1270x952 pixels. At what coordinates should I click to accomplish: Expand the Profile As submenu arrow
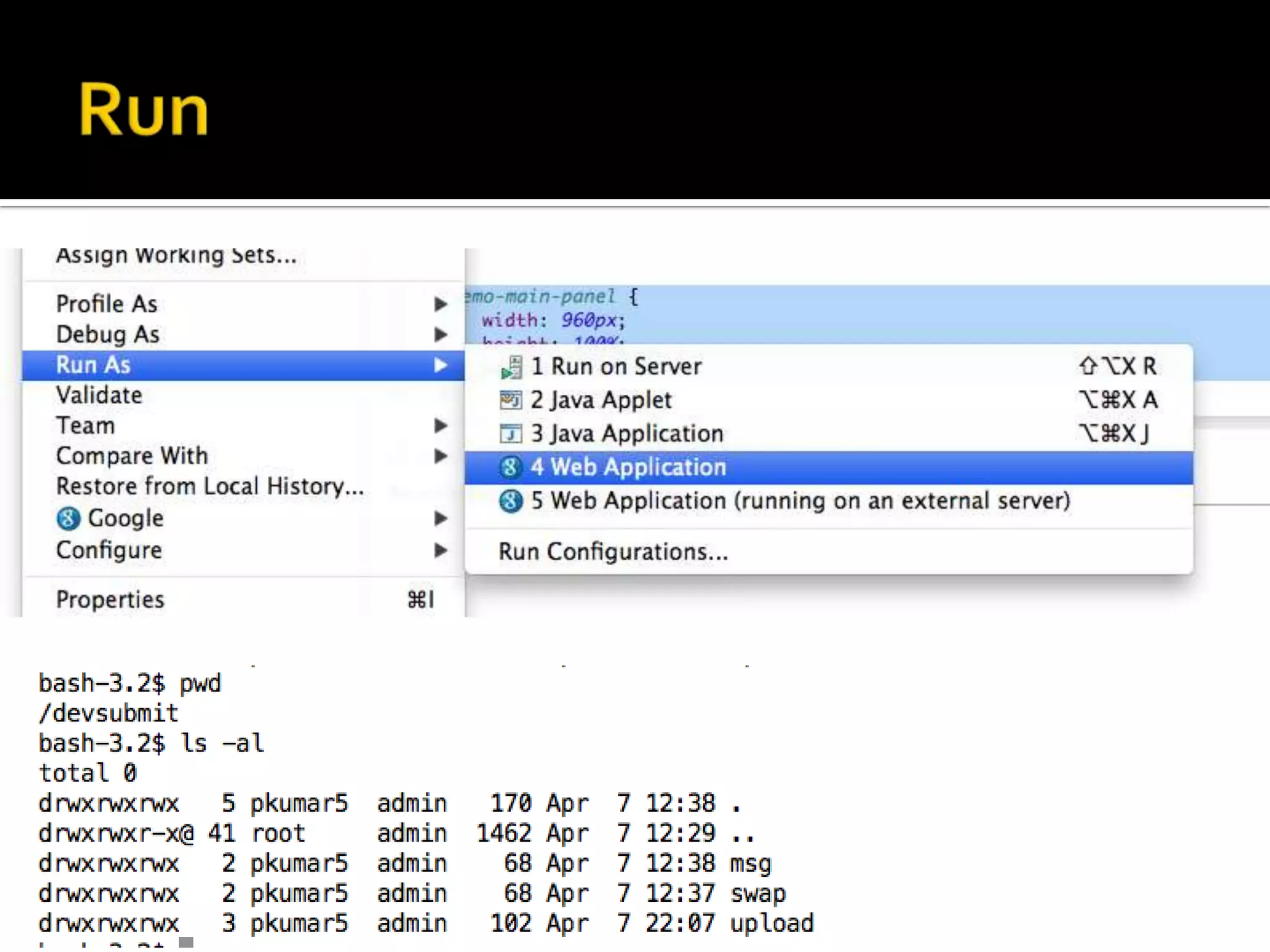click(440, 304)
